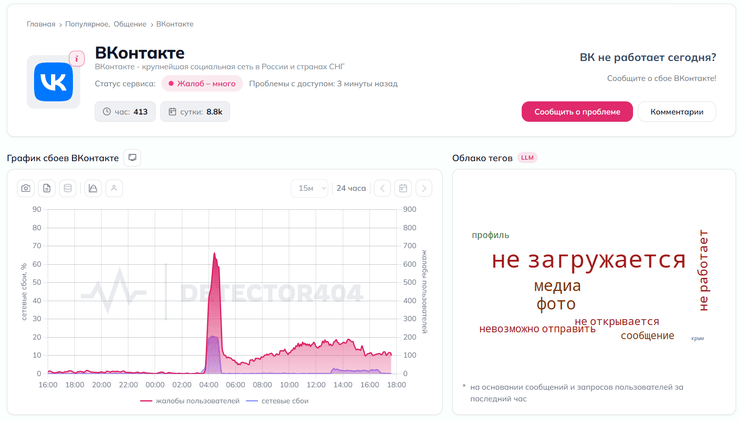The image size is (740, 422).
Task: Click the user icon in chart toolbar
Action: 114,188
